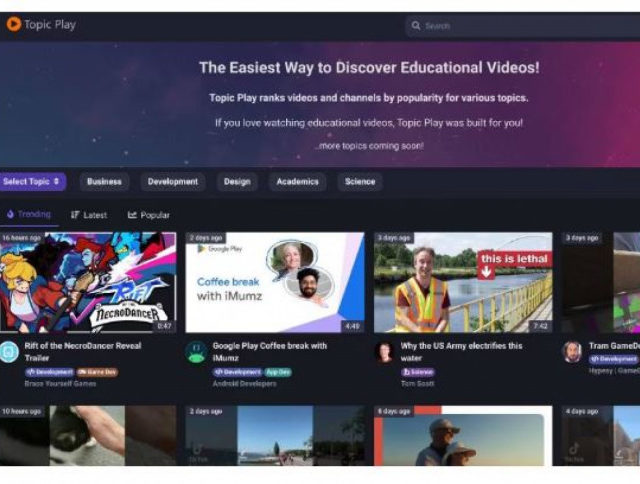Open the second-row 2 days ago beach thumbnail
Screen dimensions: 640x484
pos(275,435)
